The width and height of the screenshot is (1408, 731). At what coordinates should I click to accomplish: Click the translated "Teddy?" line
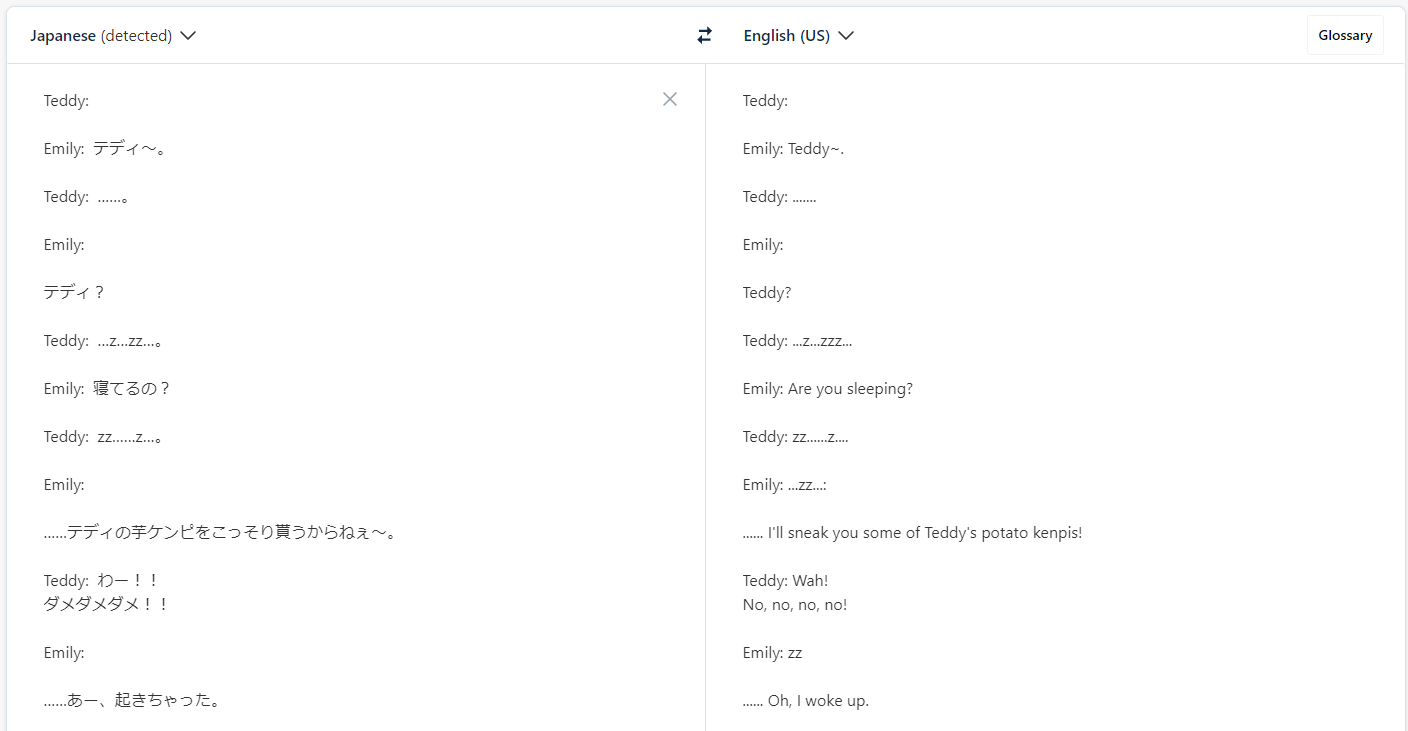(x=767, y=293)
